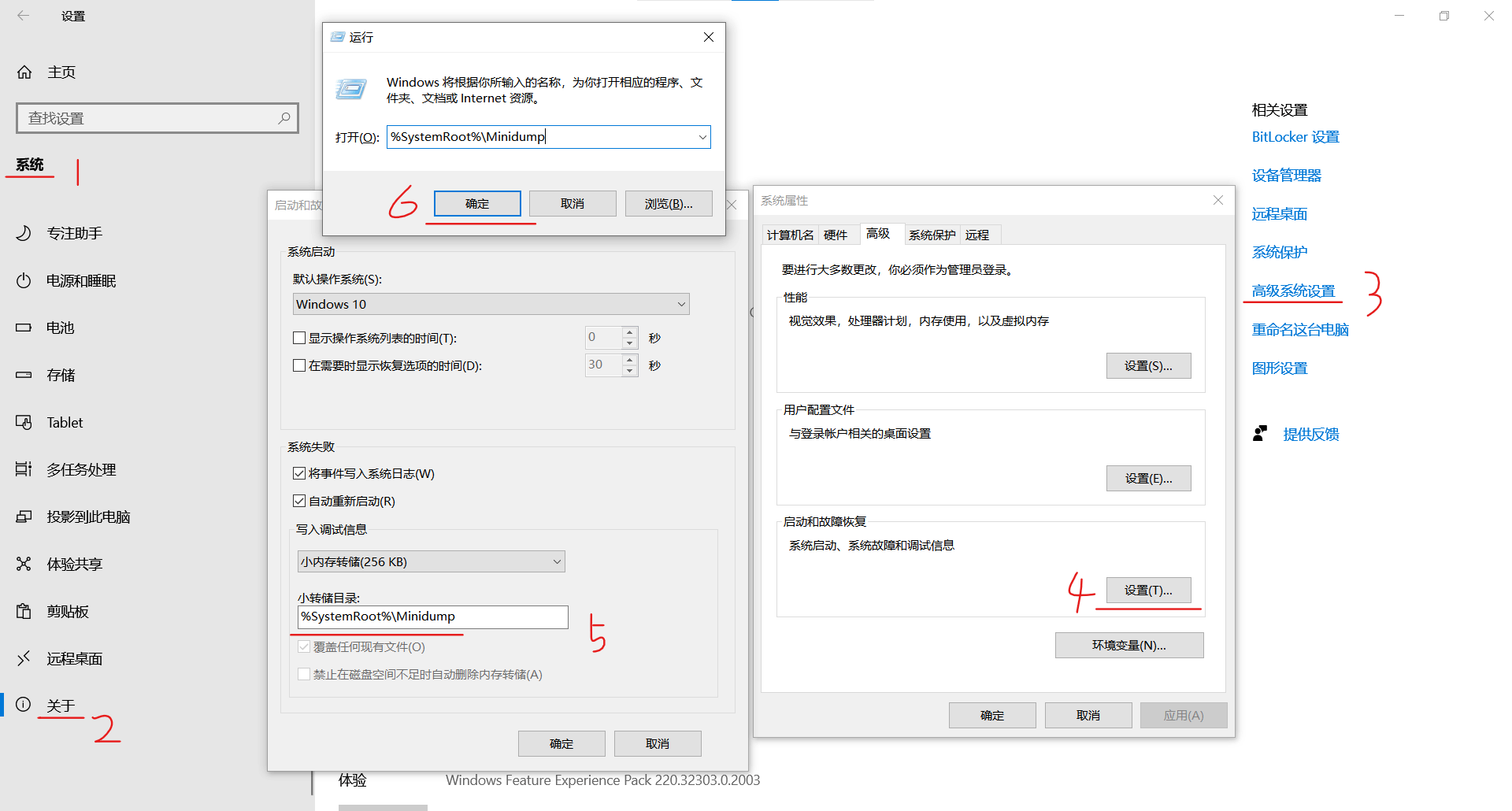Screen dimensions: 1512x811
Task: Open the Tablet icon entry
Action: (24, 422)
